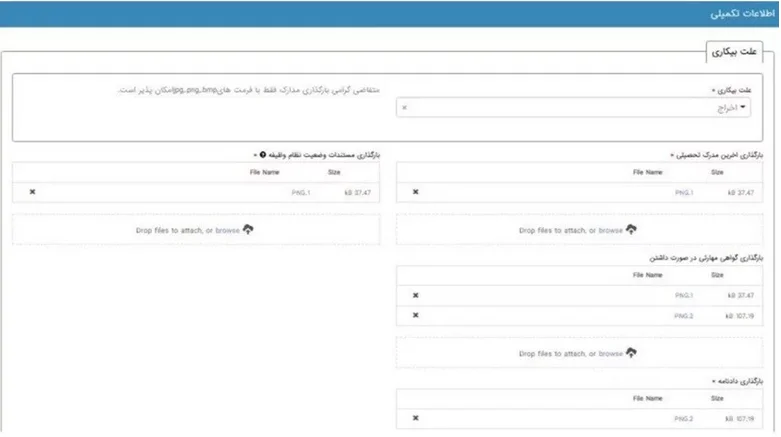The height and width of the screenshot is (437, 781).
Task: Click the unemployment reason selection field
Action: click(x=573, y=107)
